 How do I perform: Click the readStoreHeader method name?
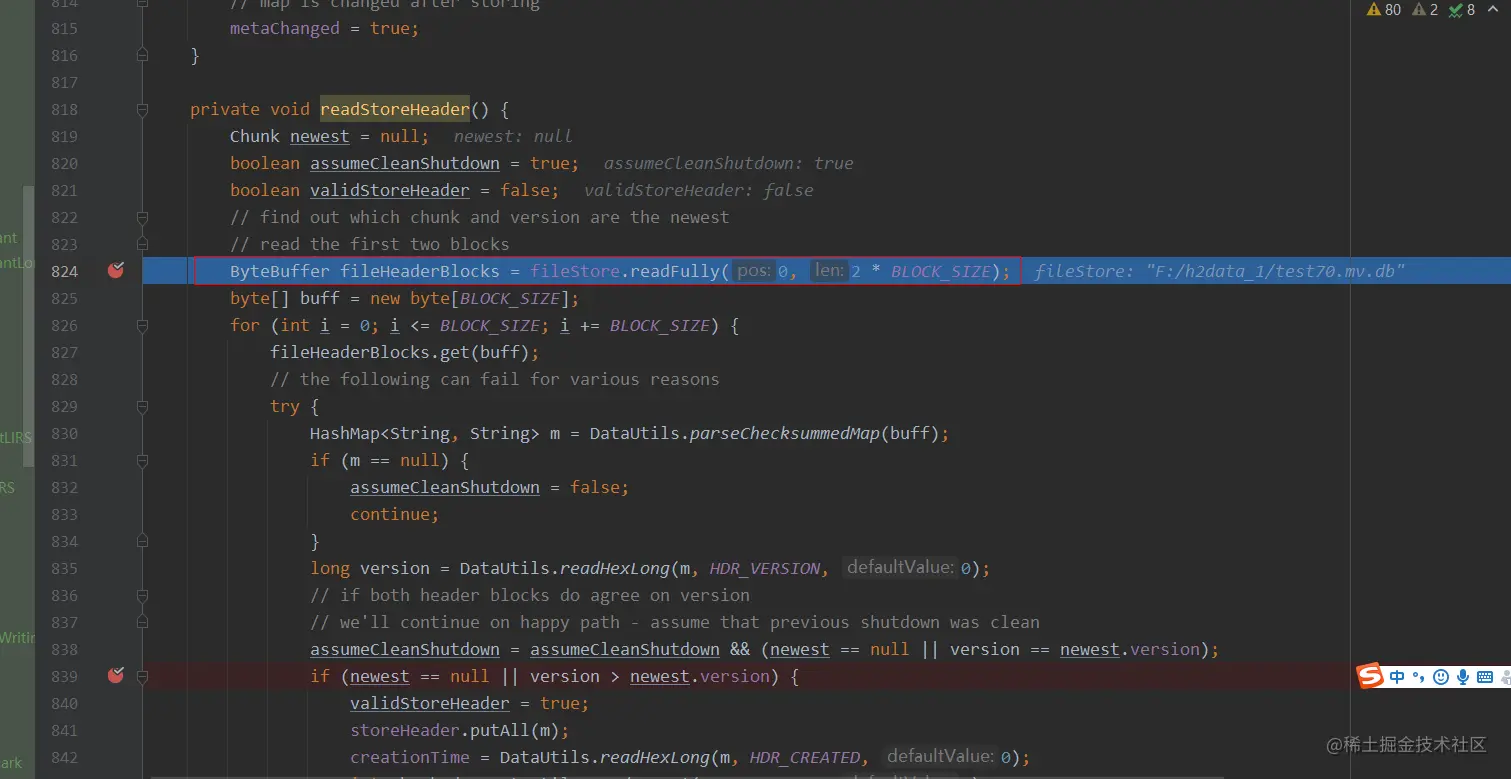click(x=394, y=109)
